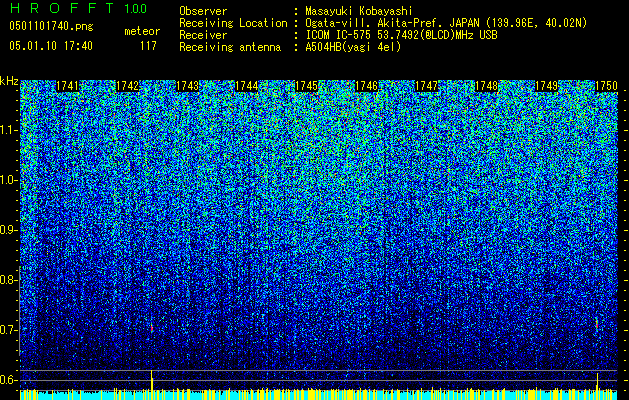Screen dimensions: 629x400
Task: Click the ICOM IC-575 53.7492 MHz USB text
Action: click(402, 35)
